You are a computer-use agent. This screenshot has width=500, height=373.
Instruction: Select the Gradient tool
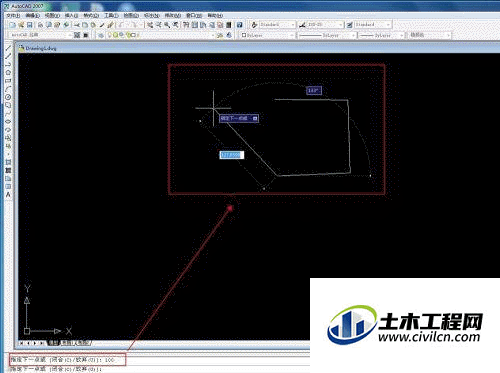8,170
